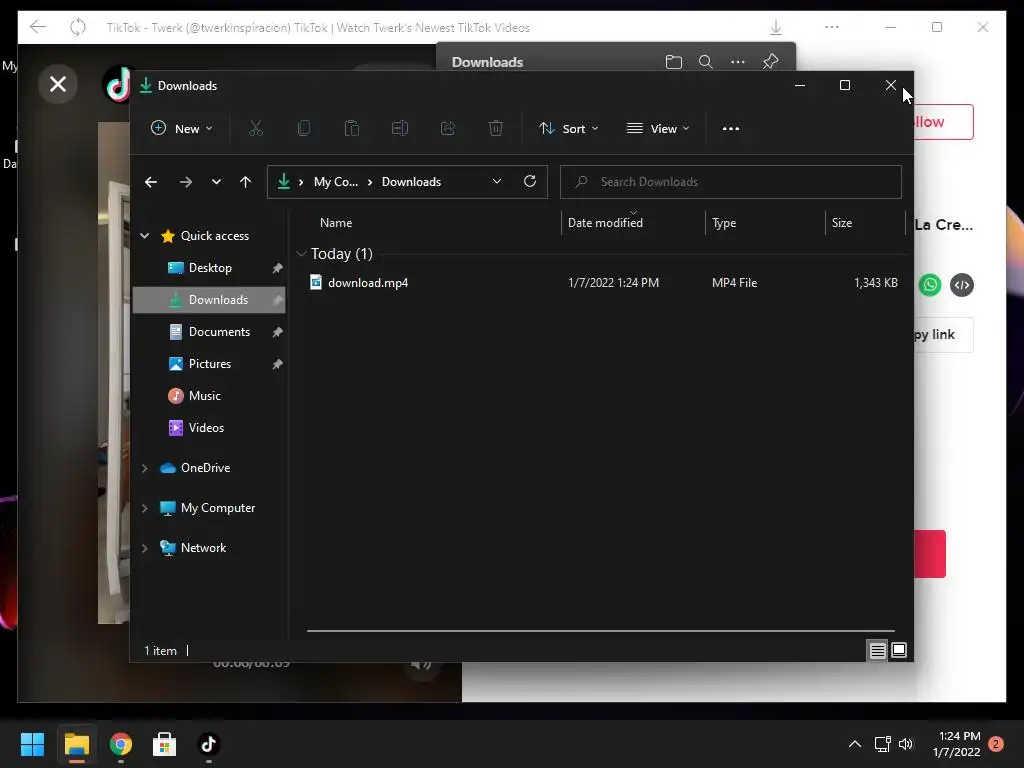Expand the OneDrive tree node
Screen dimensions: 1024x768
click(x=144, y=468)
